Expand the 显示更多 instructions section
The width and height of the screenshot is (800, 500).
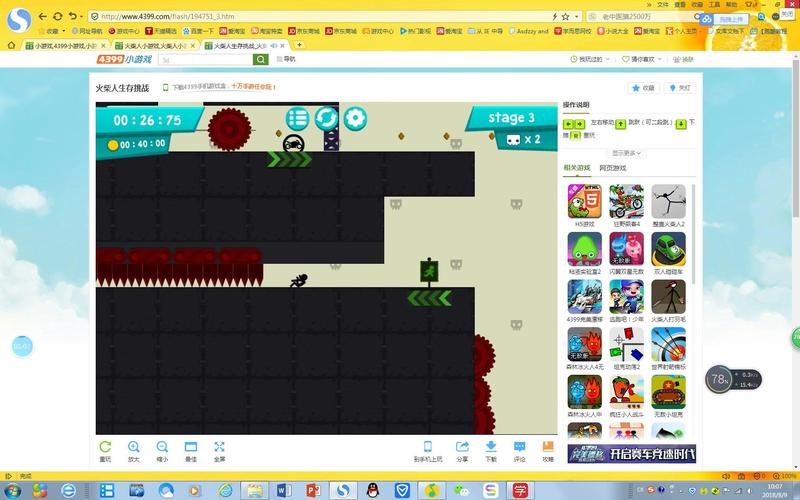click(627, 153)
